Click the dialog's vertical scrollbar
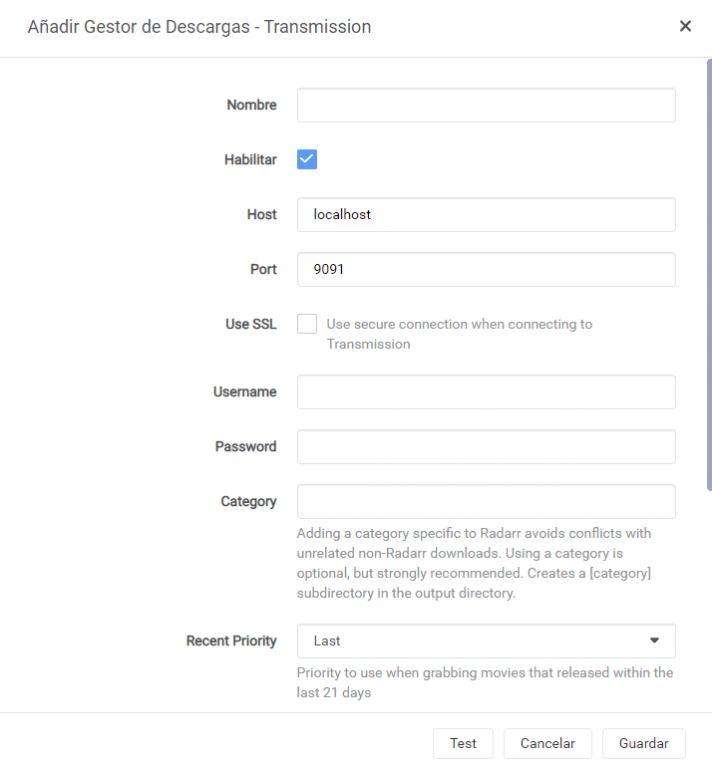The image size is (712, 768). click(x=708, y=270)
